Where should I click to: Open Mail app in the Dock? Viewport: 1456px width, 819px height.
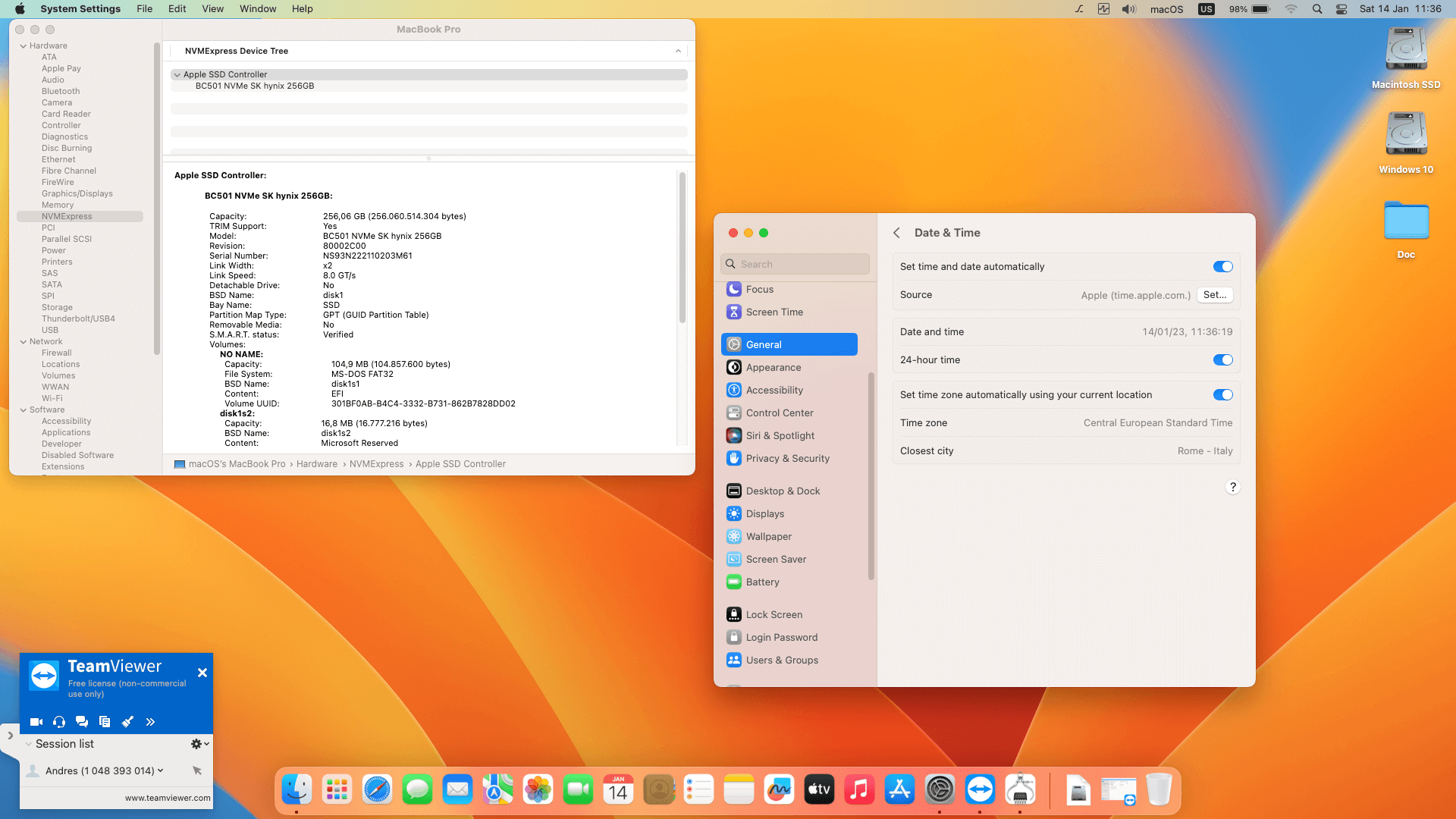point(457,789)
